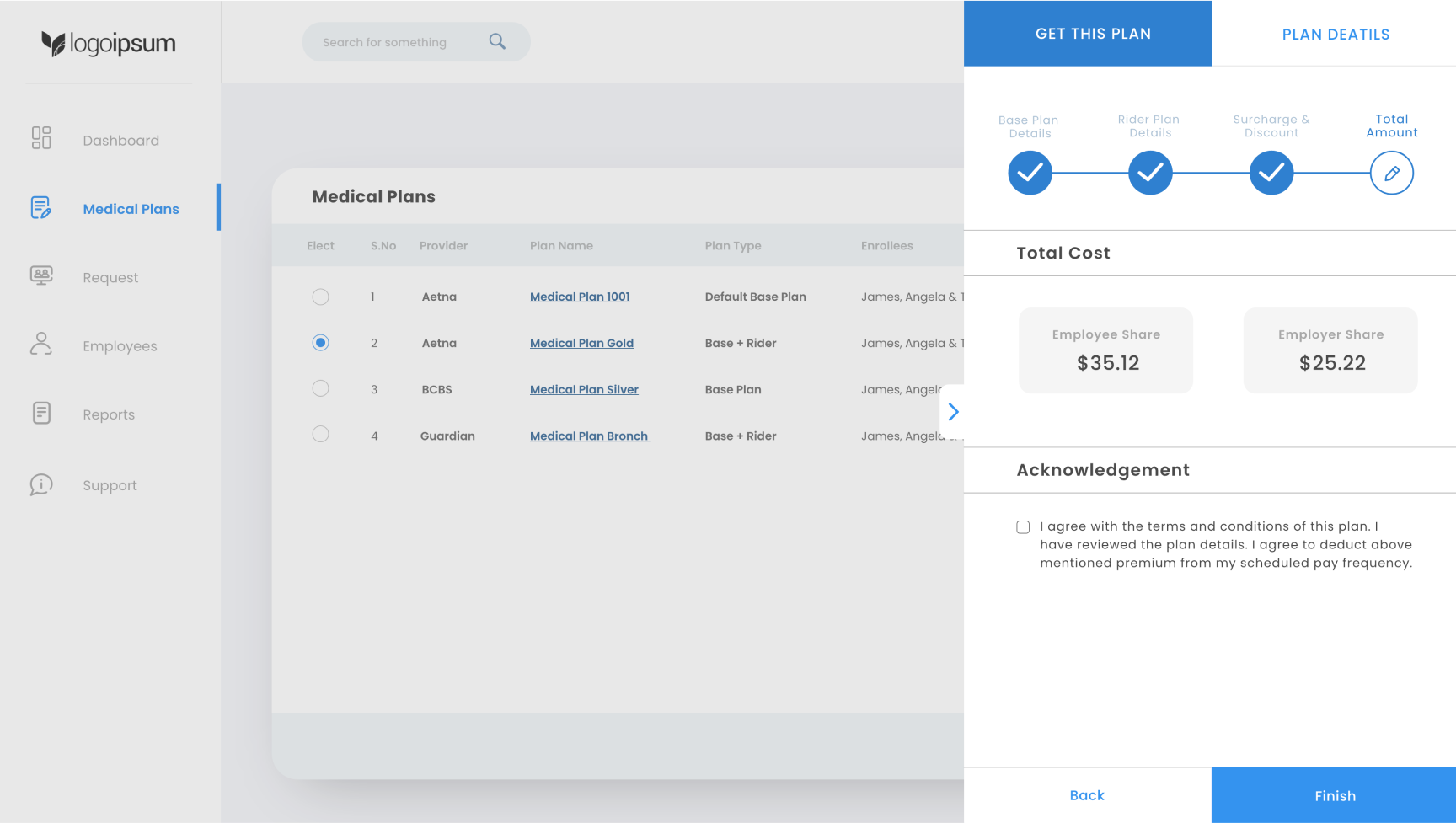This screenshot has width=1456, height=823.
Task: Click the Dashboard grid icon in sidebar
Action: click(x=41, y=138)
